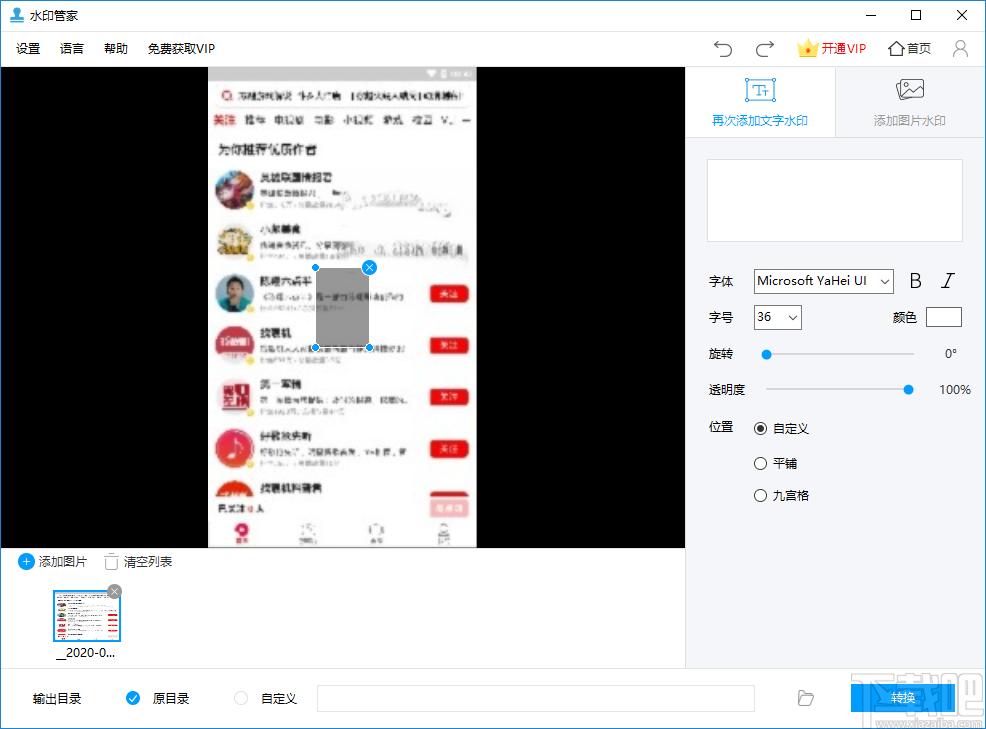This screenshot has width=986, height=729.
Task: Close the 水印管家 window
Action: 961,15
